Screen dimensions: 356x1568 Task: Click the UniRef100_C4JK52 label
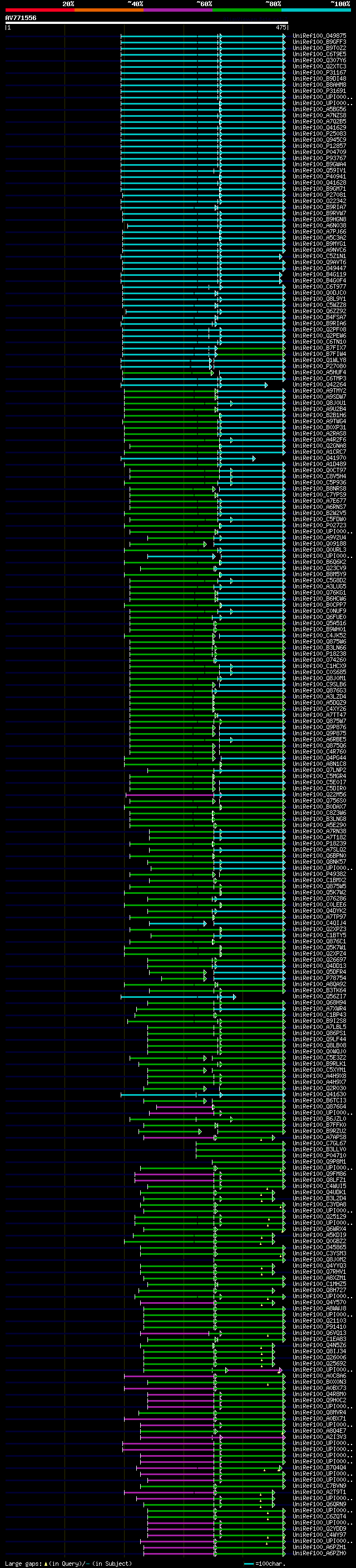pos(319,635)
